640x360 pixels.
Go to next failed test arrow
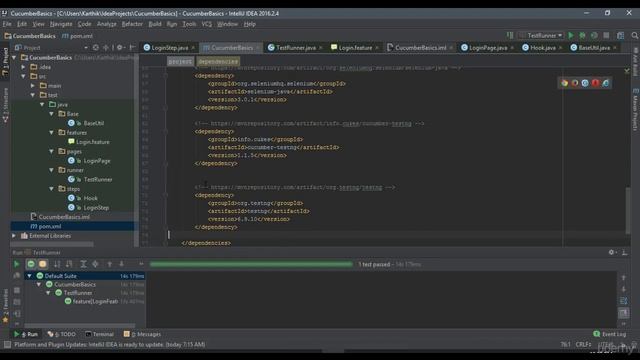(x=121, y=264)
